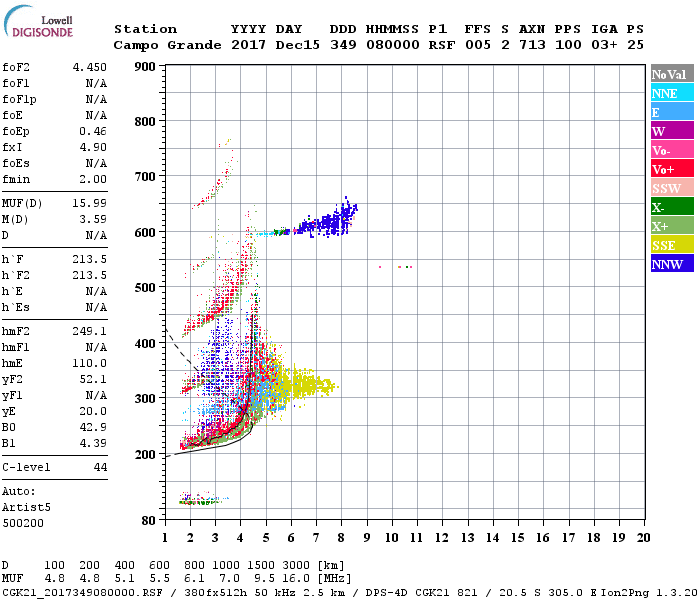Click the Artist5 autoscaler label
The height and width of the screenshot is (600, 700).
tap(26, 508)
